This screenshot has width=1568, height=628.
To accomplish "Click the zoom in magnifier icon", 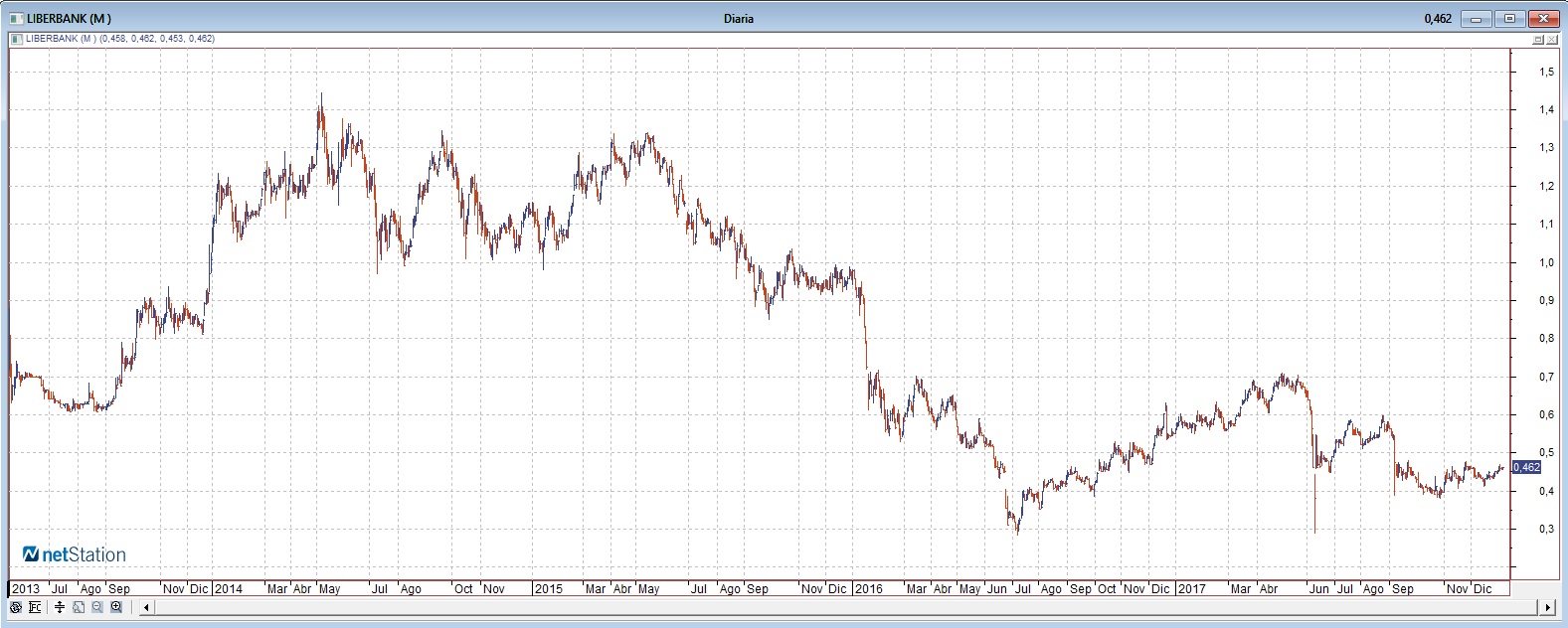I will pyautogui.click(x=116, y=607).
